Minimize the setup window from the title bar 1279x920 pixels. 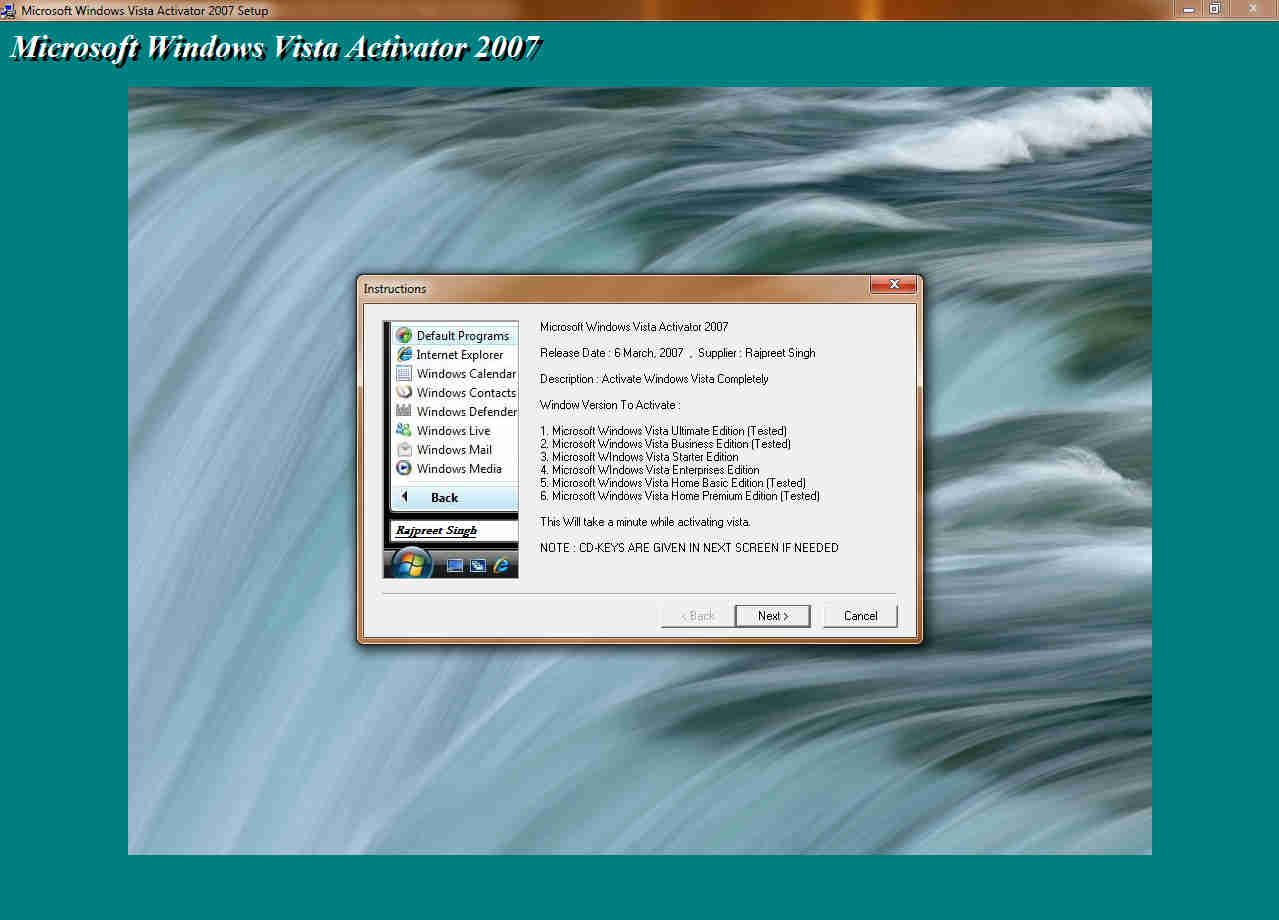click(1188, 10)
